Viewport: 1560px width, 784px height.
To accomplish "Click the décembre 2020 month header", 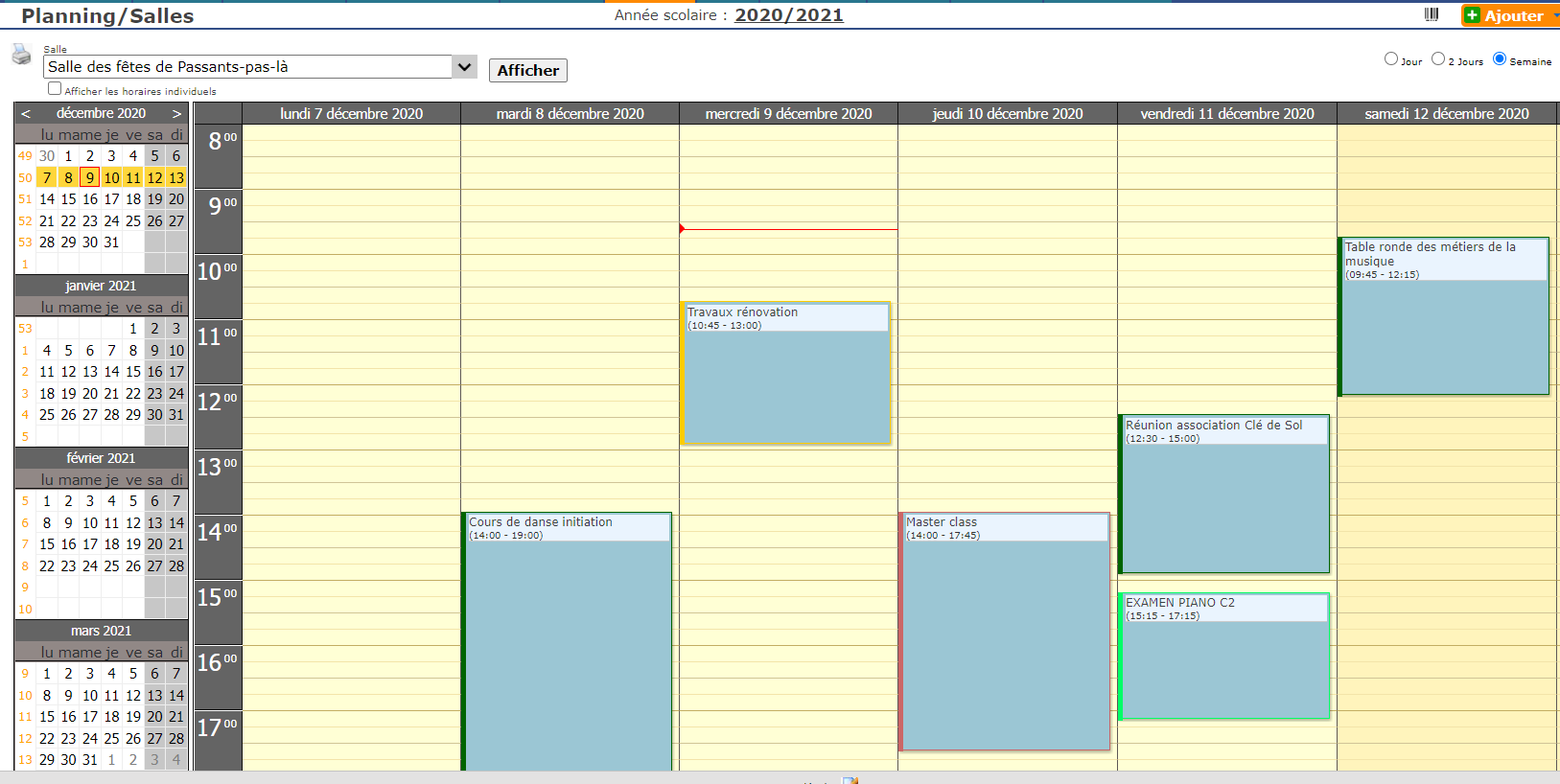I will point(101,113).
